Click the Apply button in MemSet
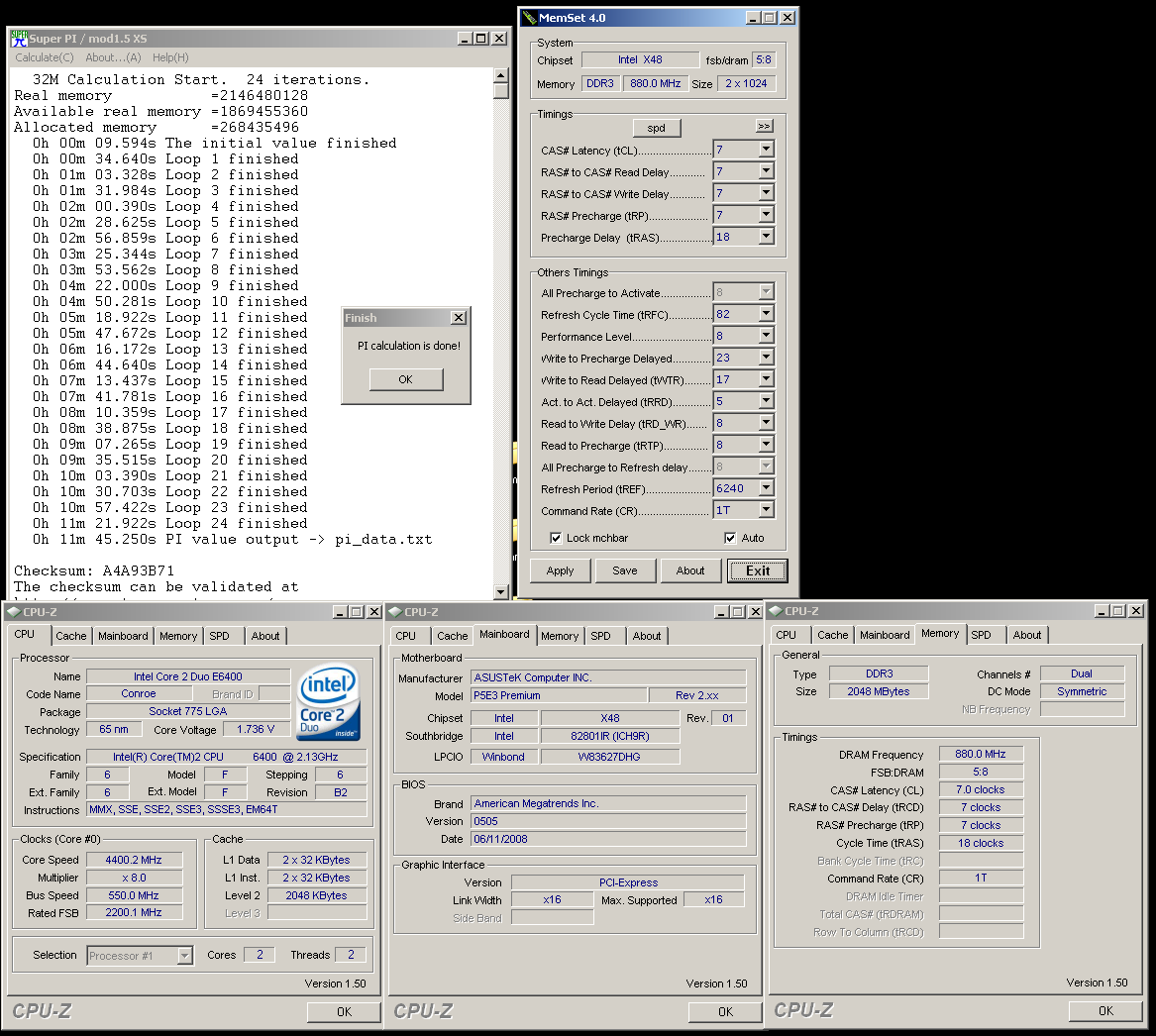Viewport: 1156px width, 1036px height. coord(561,570)
